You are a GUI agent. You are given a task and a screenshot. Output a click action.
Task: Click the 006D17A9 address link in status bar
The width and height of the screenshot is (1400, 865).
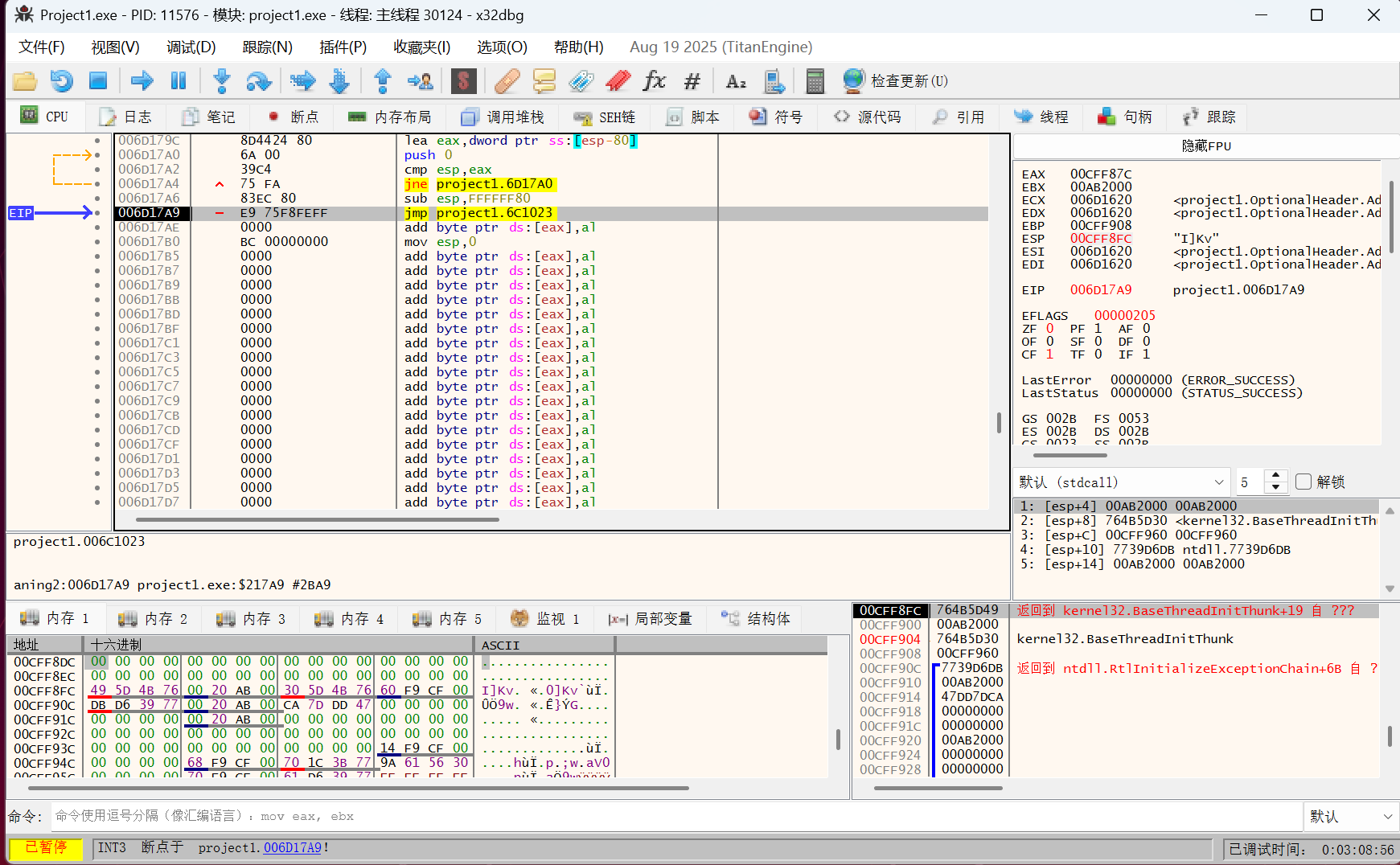tap(292, 848)
